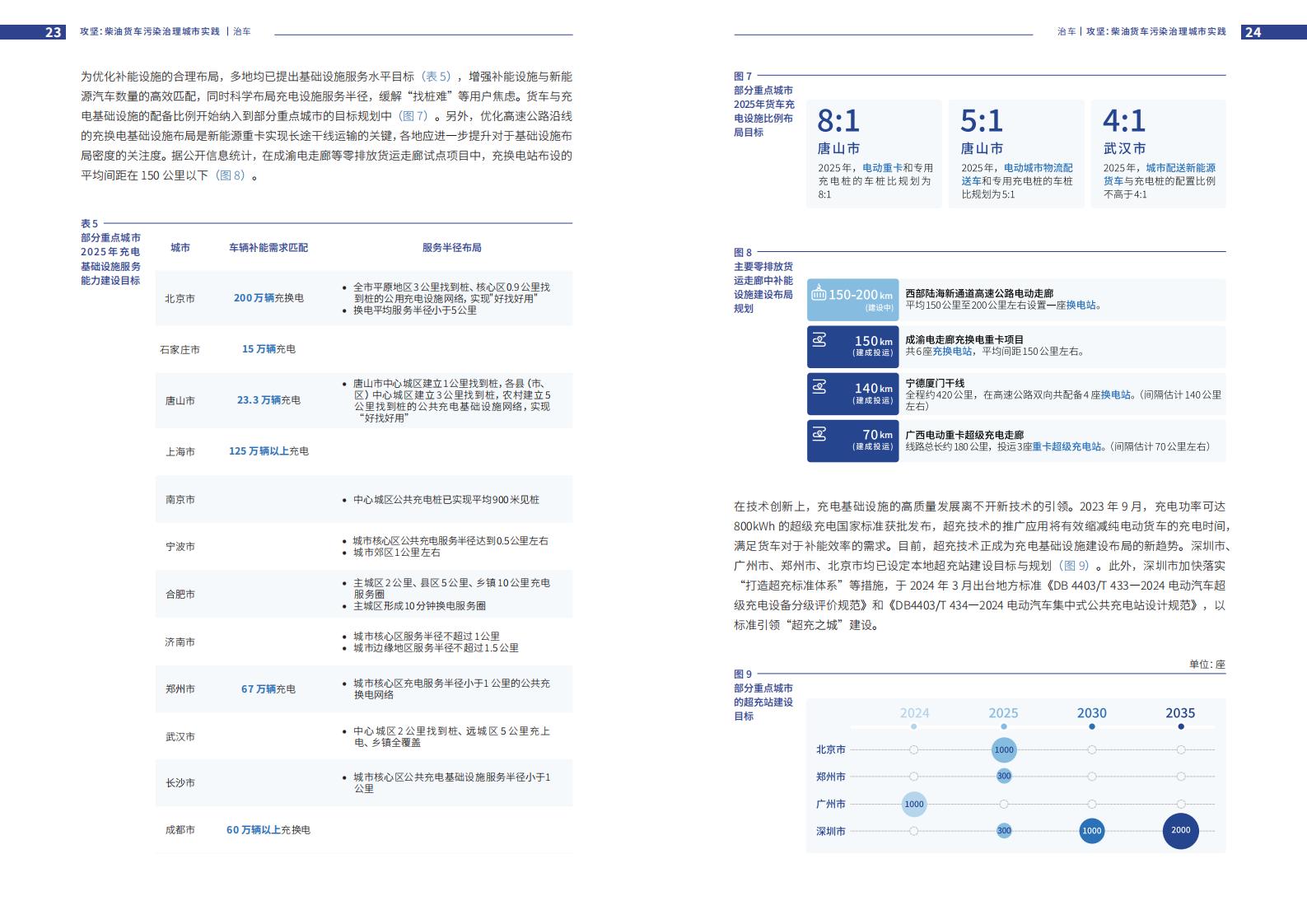The height and width of the screenshot is (924, 1307).
Task: Click the 服务半径布局 column header
Action: click(451, 248)
